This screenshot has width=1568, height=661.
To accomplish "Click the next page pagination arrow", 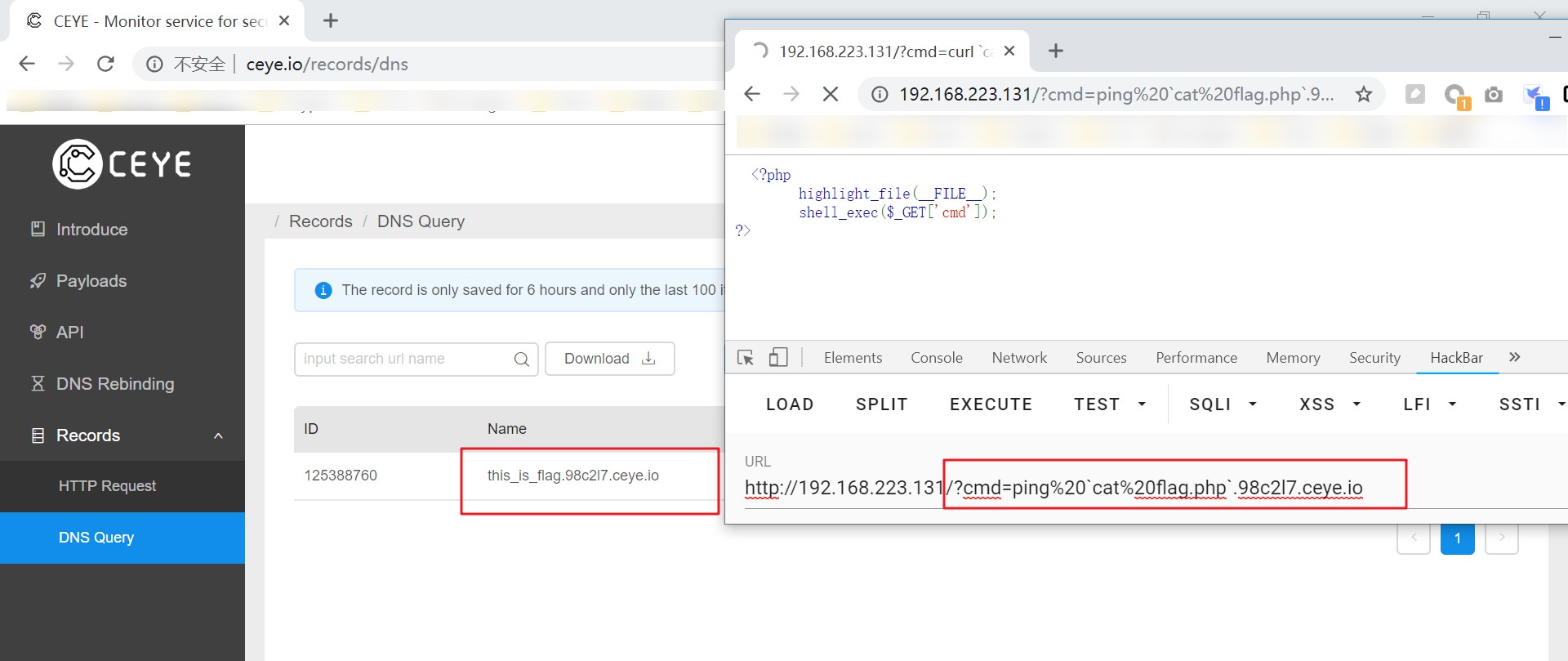I will click(1502, 538).
